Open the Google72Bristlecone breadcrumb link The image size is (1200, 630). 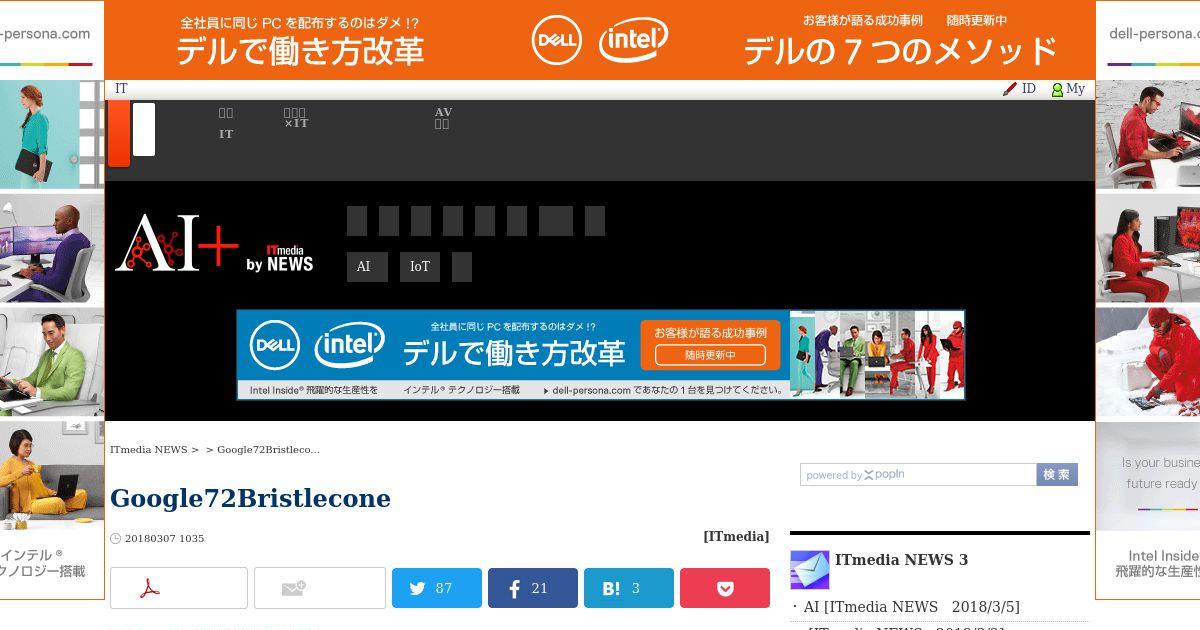coord(268,450)
